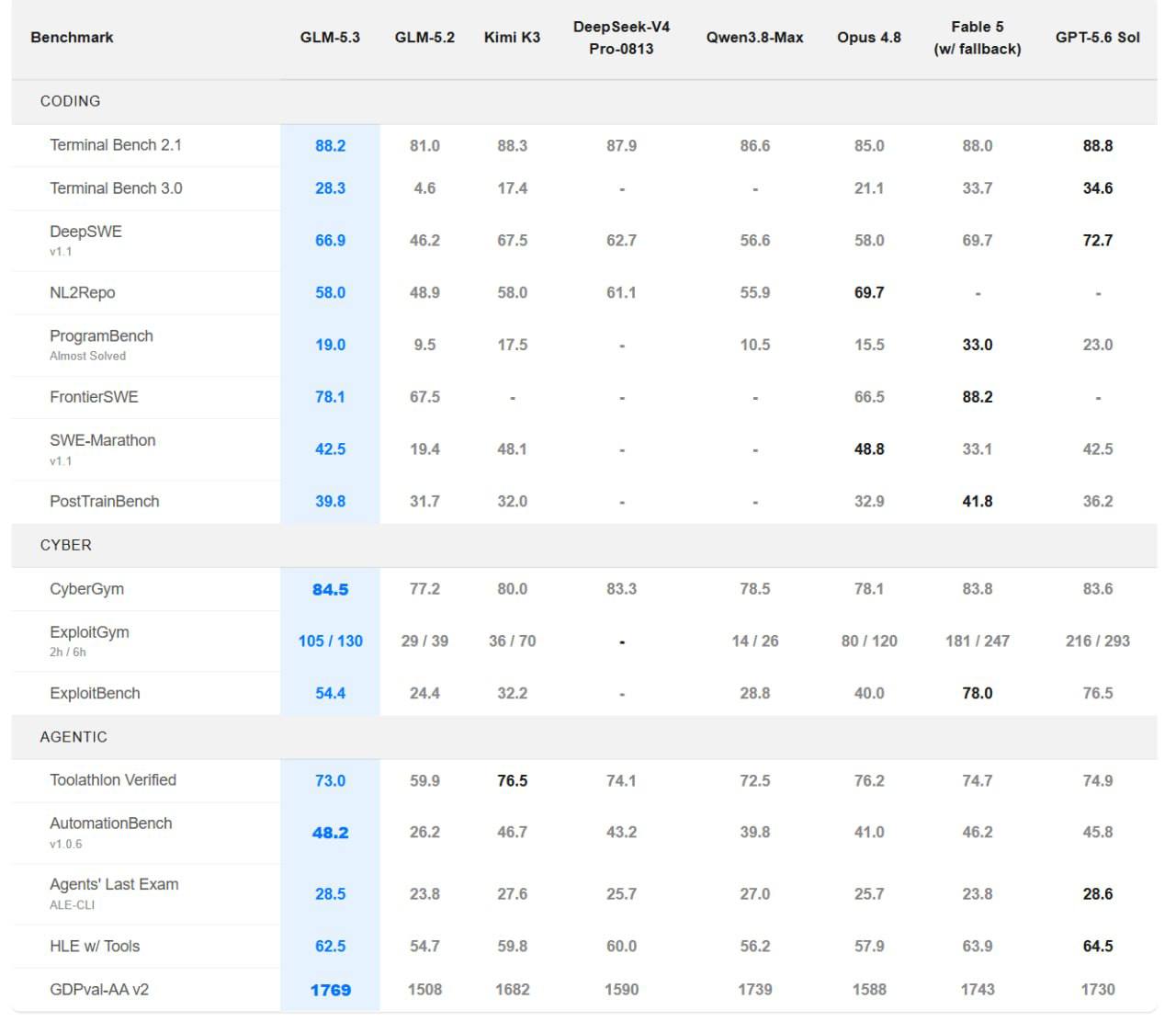Select the "ExploitGym" row label
Screen dimensions: 1176x1033
[89, 632]
